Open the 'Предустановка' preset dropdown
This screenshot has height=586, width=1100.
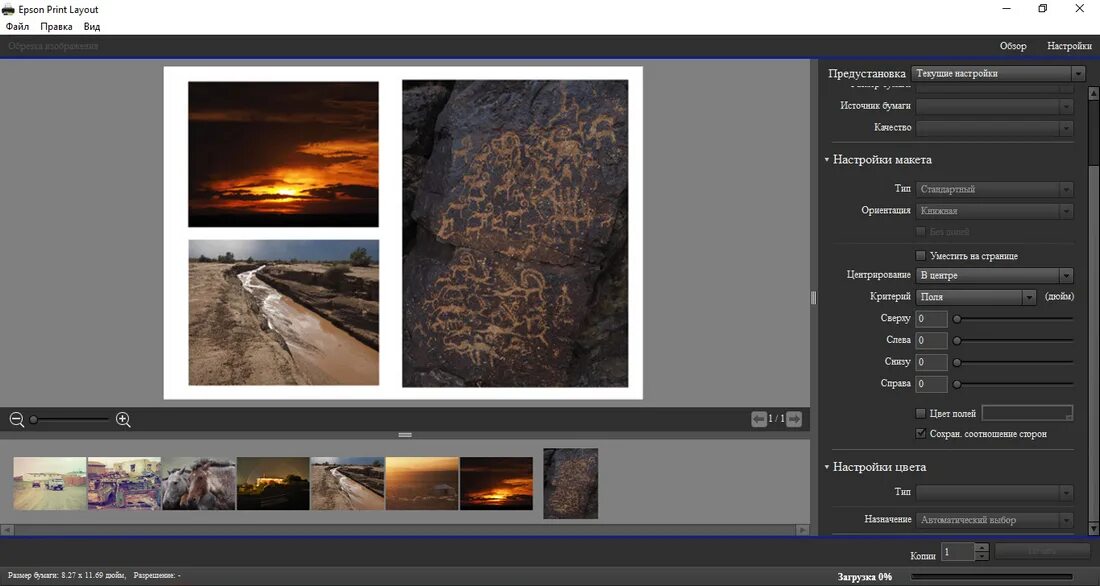tap(998, 73)
